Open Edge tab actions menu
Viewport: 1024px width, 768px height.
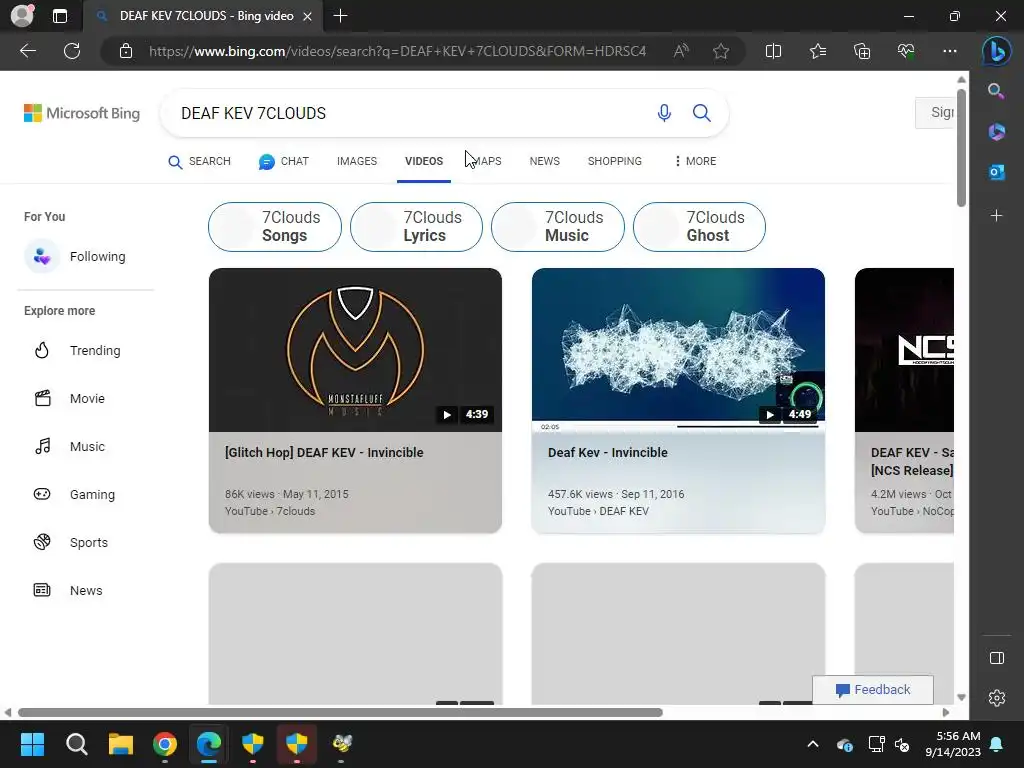tap(60, 16)
